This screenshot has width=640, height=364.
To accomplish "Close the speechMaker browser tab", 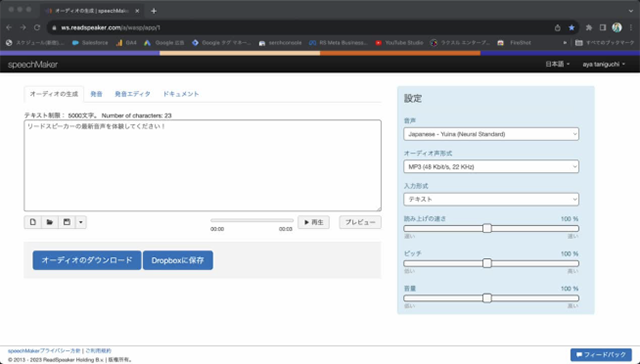I will click(x=137, y=11).
